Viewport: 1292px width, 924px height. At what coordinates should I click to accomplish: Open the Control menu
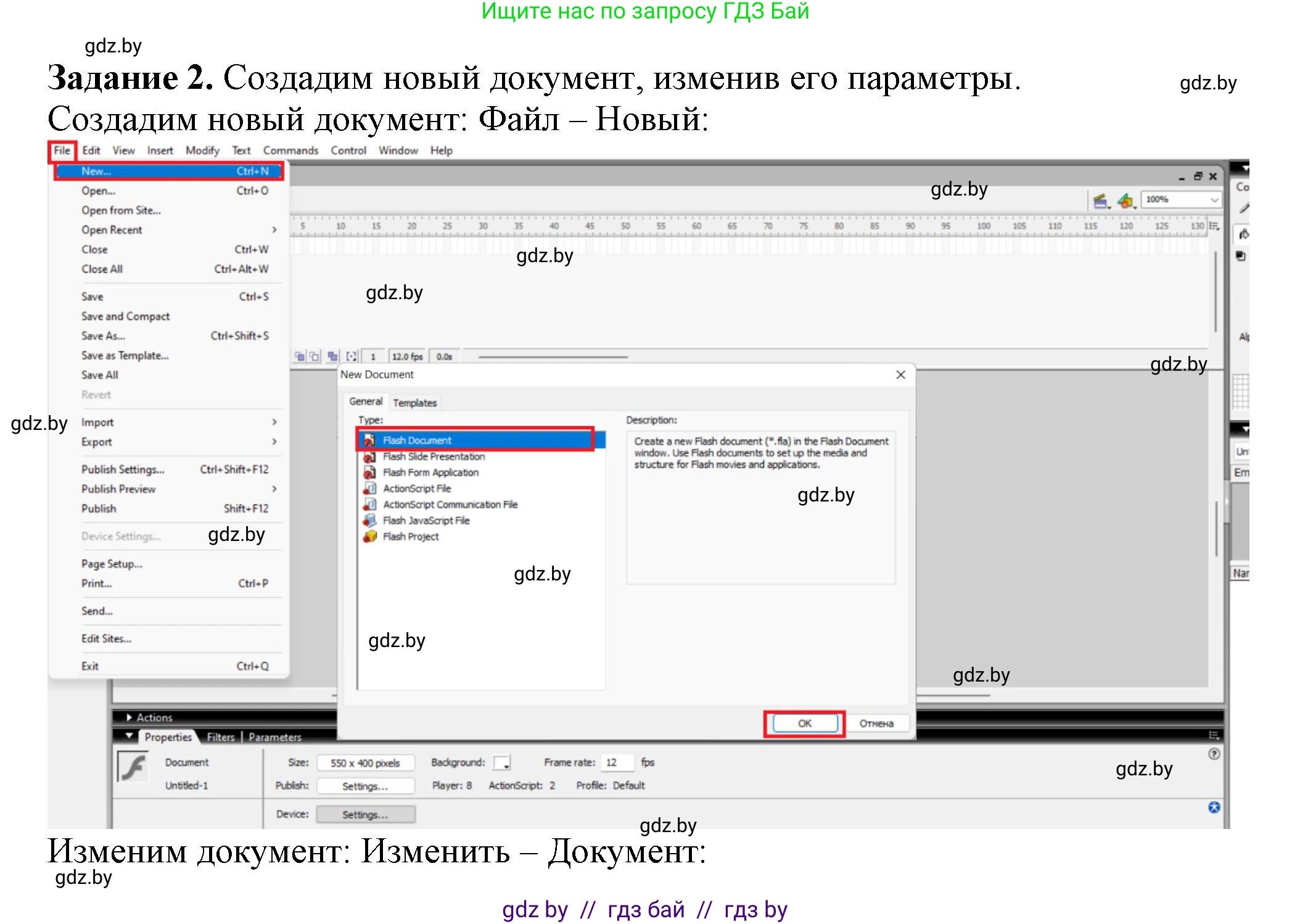pyautogui.click(x=348, y=150)
